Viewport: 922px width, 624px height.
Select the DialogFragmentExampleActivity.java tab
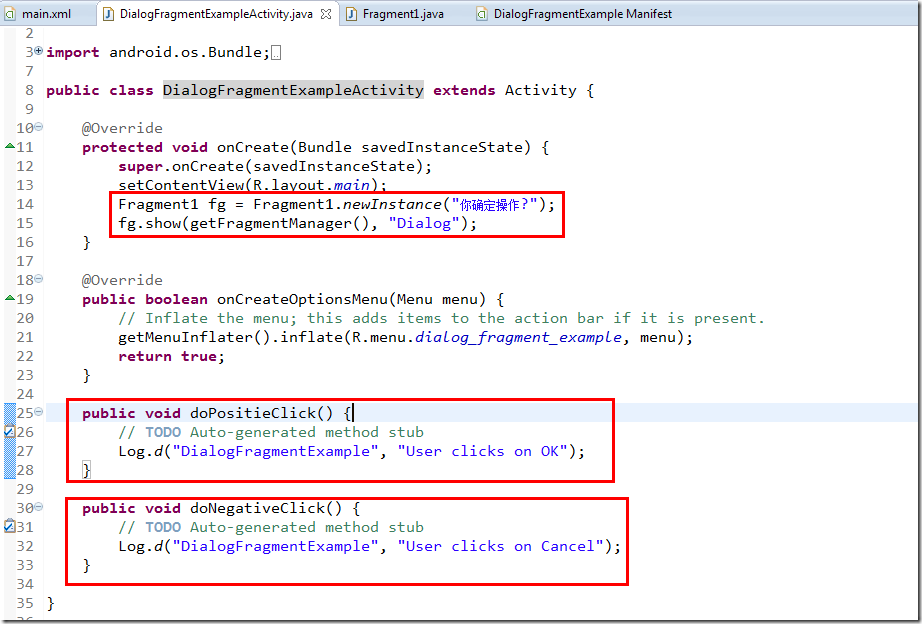[x=216, y=14]
